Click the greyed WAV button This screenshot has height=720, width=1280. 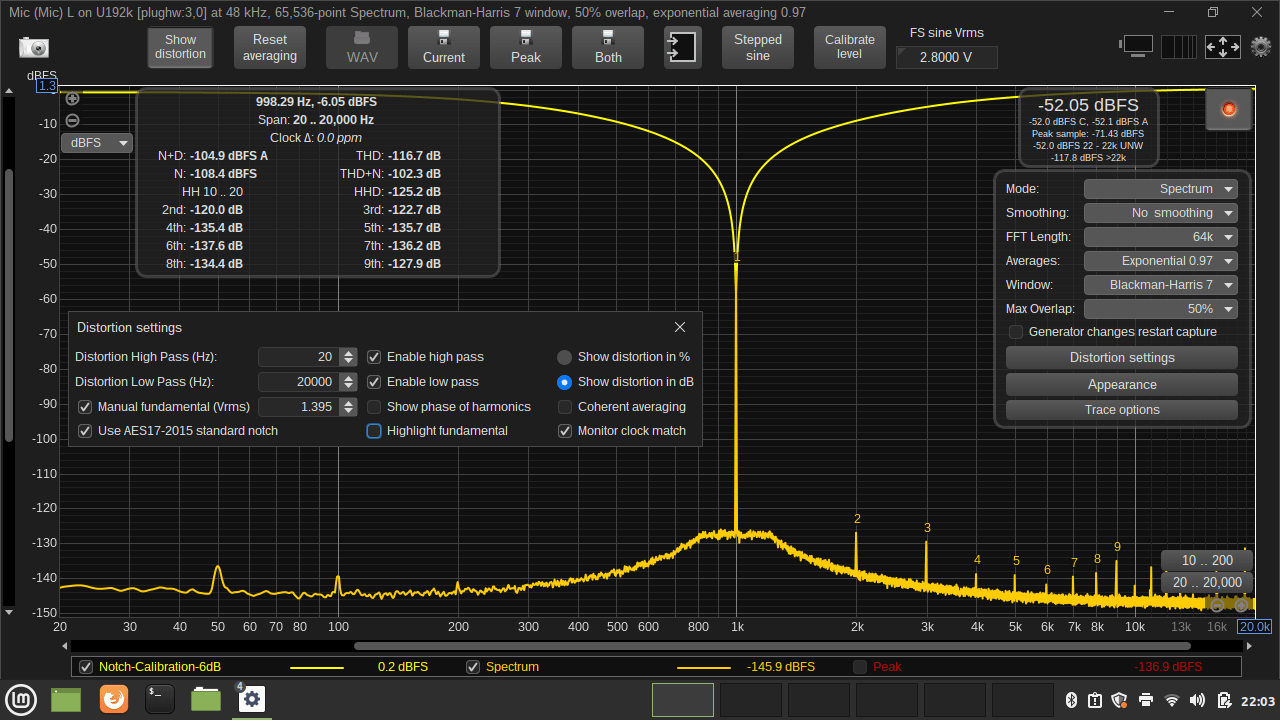click(x=362, y=47)
